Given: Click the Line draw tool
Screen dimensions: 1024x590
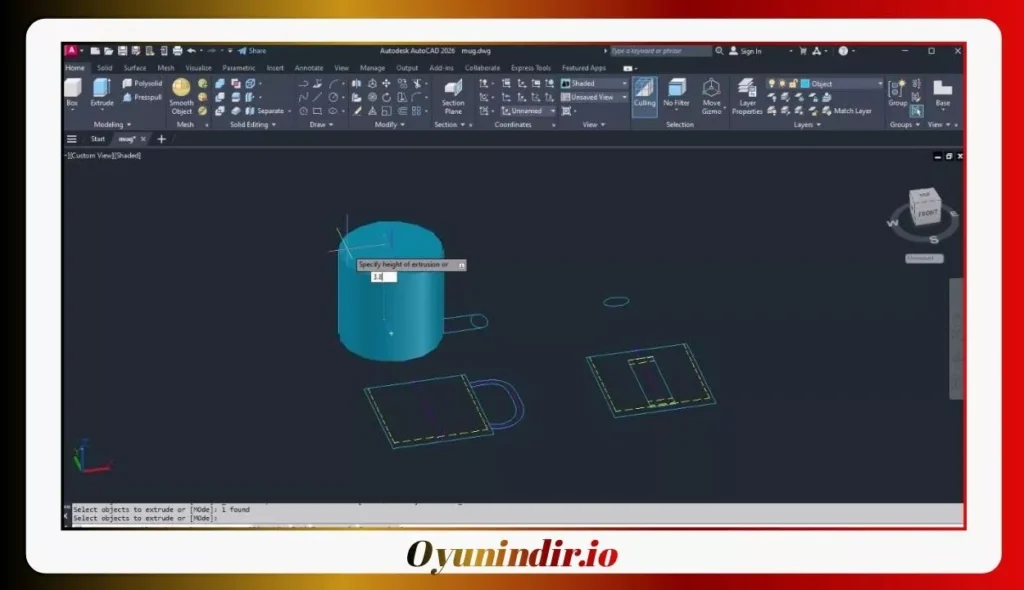Looking at the screenshot, I should click(317, 97).
